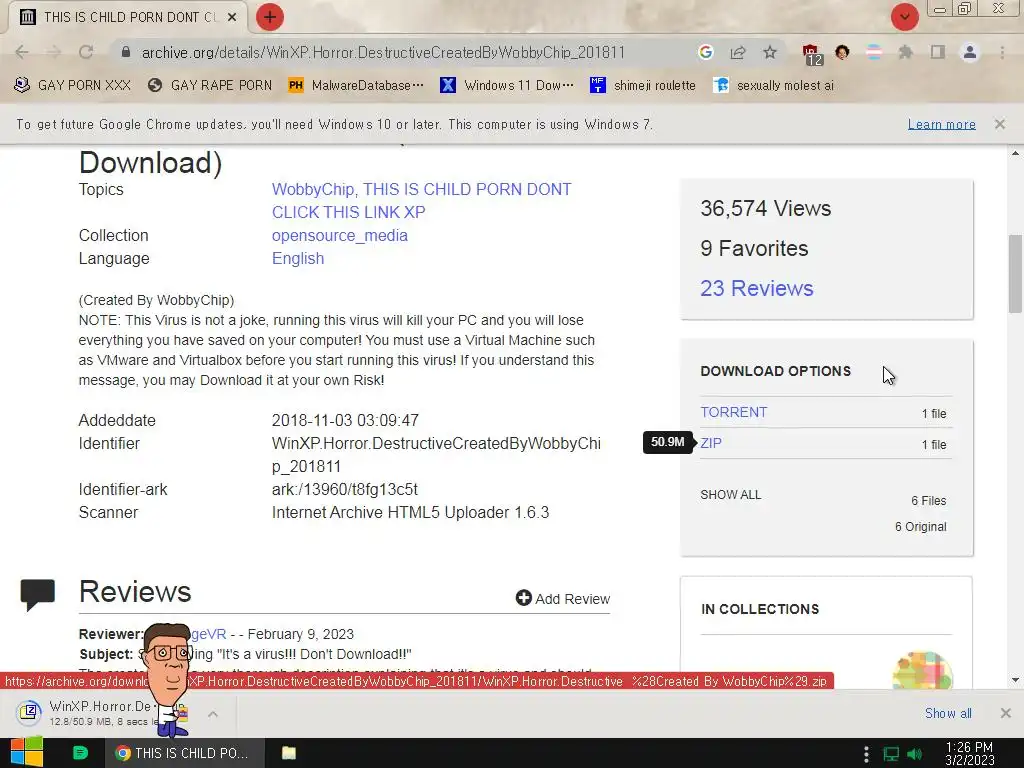The width and height of the screenshot is (1024, 768).
Task: Click the volume speaker tray icon
Action: 915,754
